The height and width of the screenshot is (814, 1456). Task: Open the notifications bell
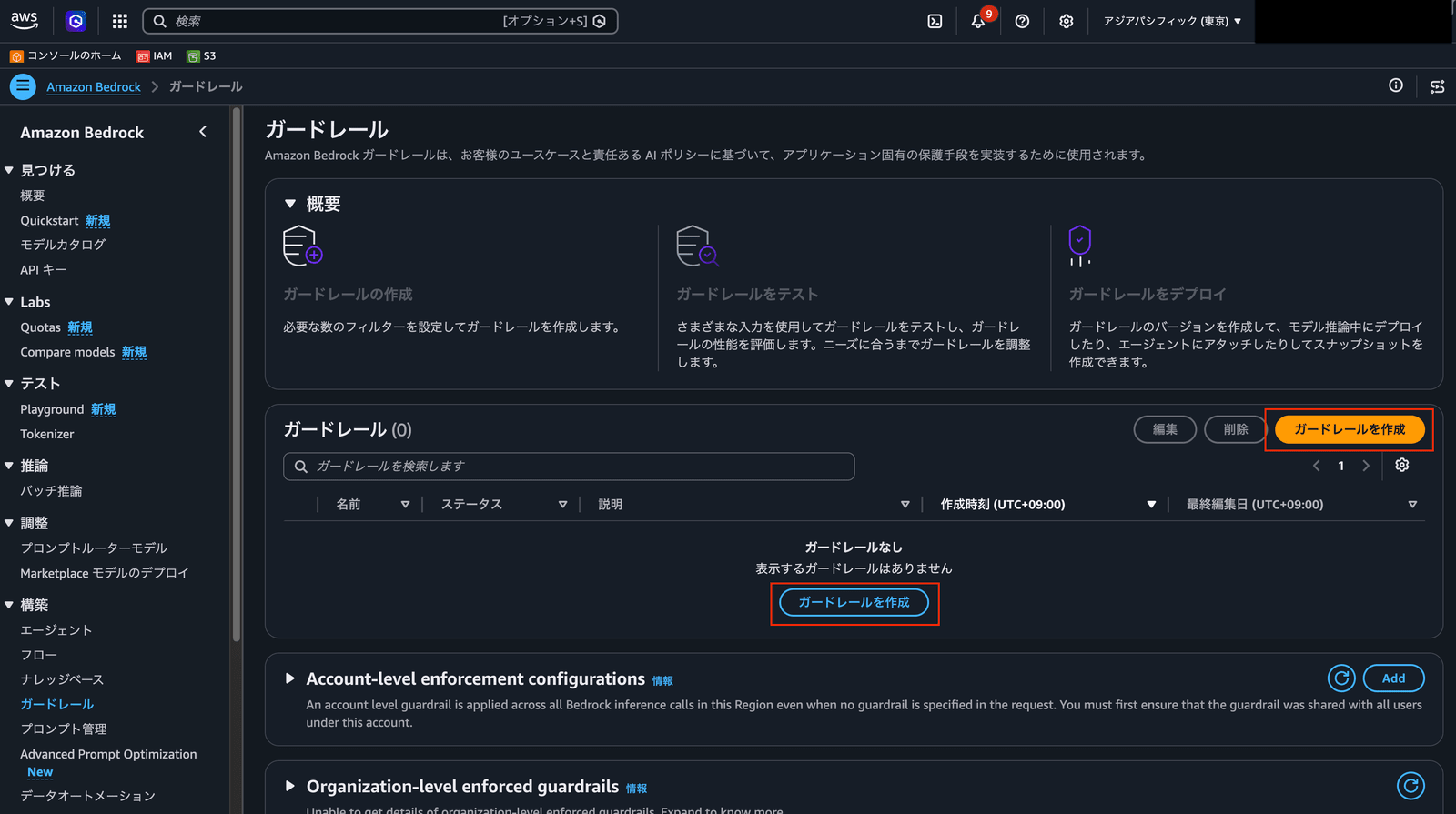click(x=978, y=21)
